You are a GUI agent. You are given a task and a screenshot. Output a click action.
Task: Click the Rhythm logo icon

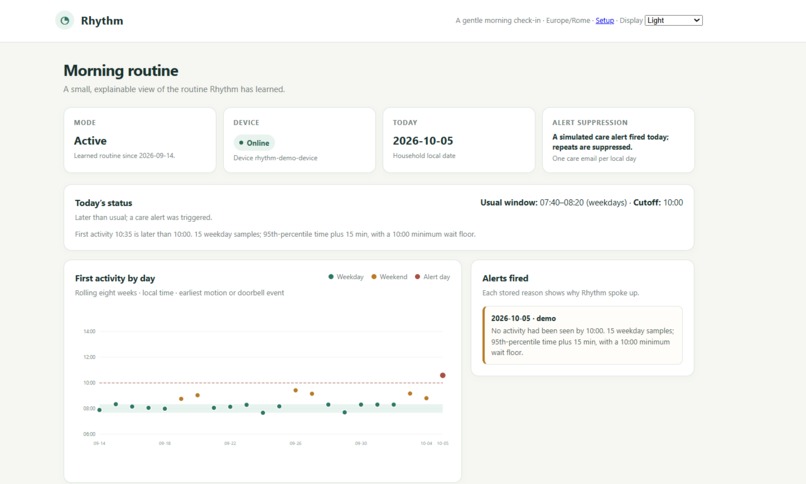pos(65,21)
